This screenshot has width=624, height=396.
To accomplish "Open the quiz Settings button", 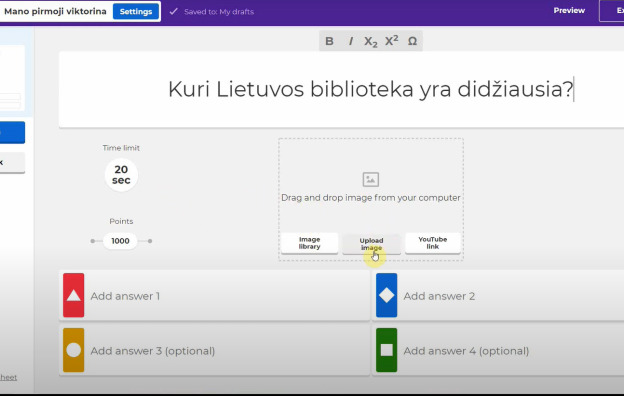I will (136, 12).
